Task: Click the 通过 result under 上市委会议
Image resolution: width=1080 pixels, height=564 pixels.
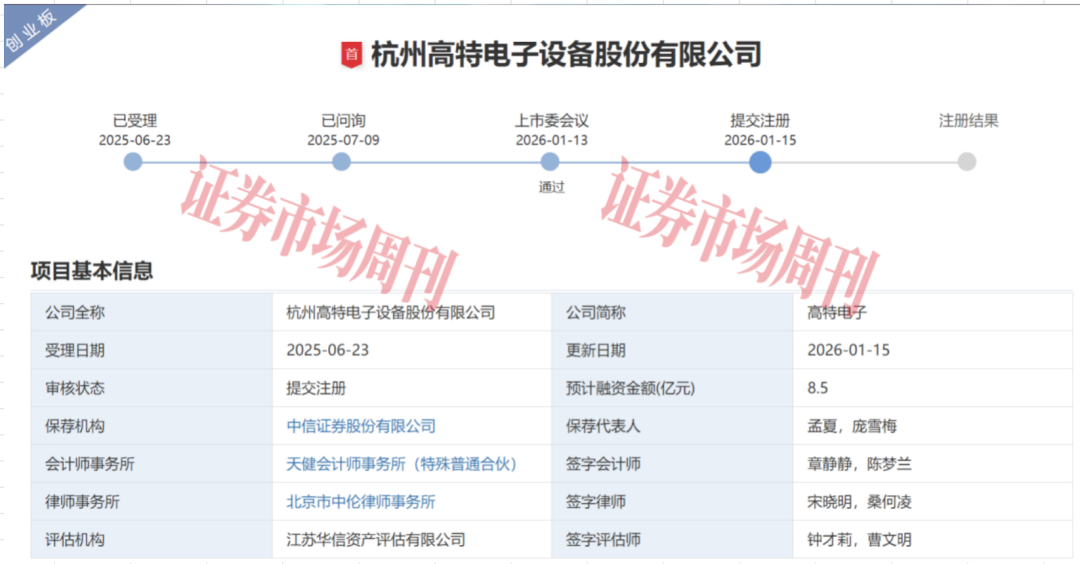Action: 551,187
